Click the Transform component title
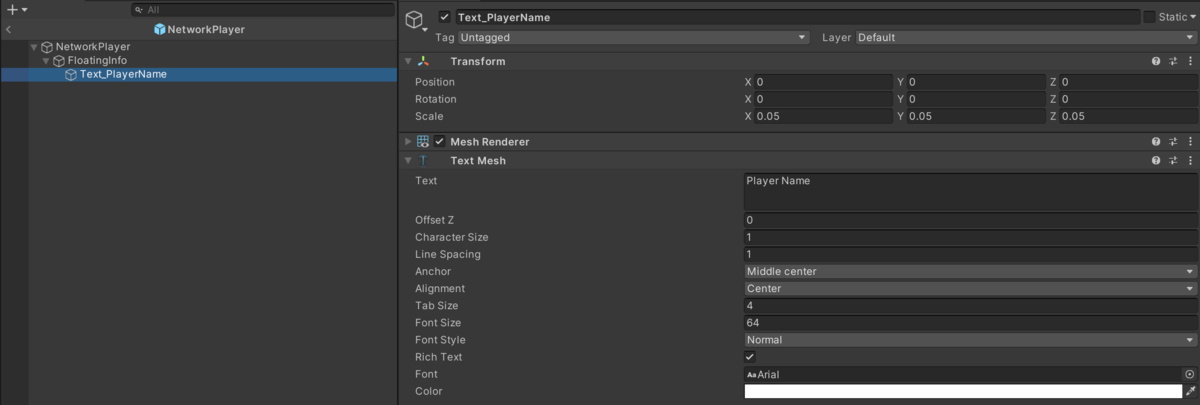Screen dimensions: 1200x405 (478, 61)
